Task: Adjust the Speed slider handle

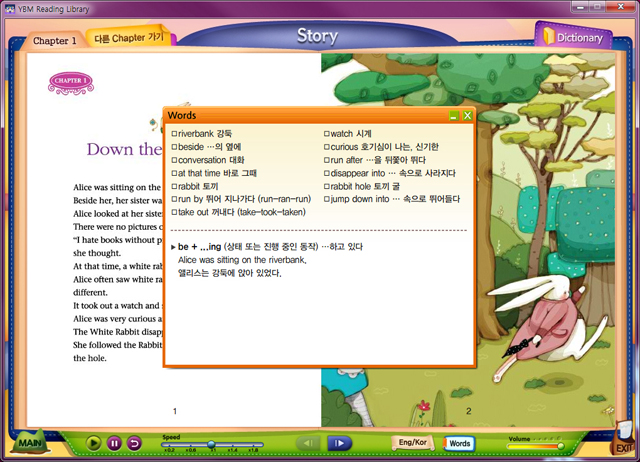Action: click(210, 444)
